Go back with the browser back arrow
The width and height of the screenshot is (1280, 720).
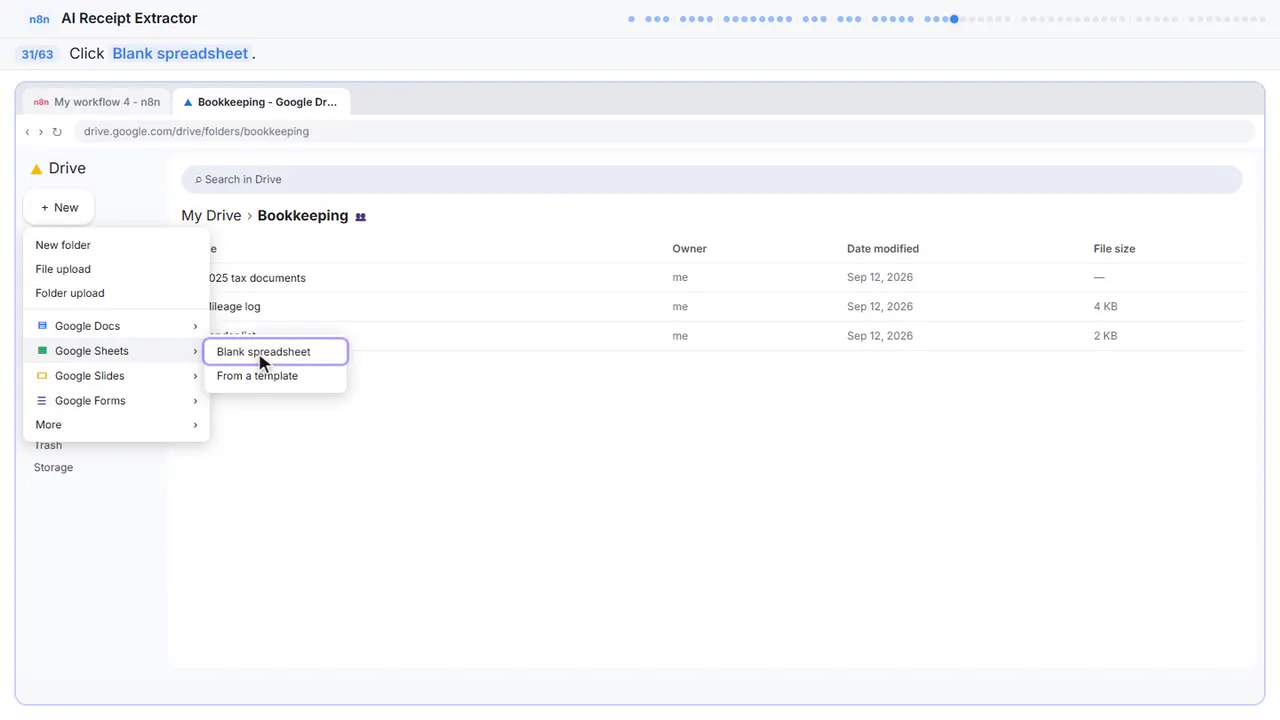pyautogui.click(x=28, y=132)
